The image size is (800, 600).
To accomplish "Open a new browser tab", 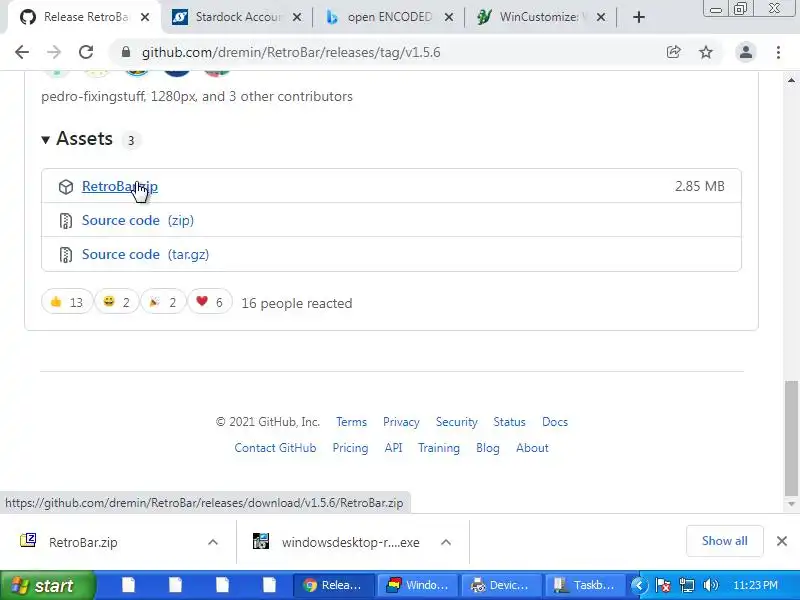I will pyautogui.click(x=638, y=17).
